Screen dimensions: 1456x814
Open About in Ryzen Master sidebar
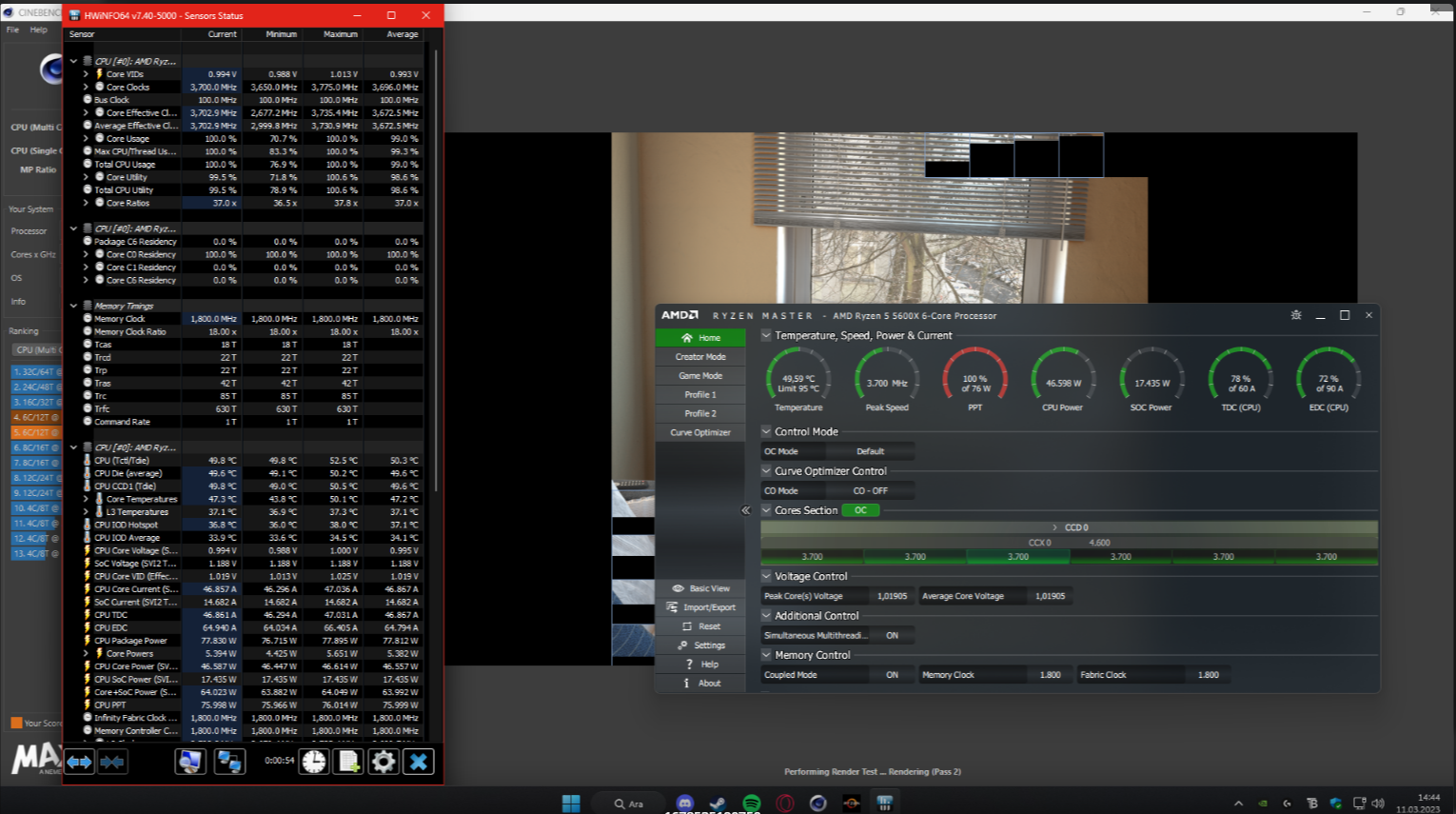pos(700,683)
